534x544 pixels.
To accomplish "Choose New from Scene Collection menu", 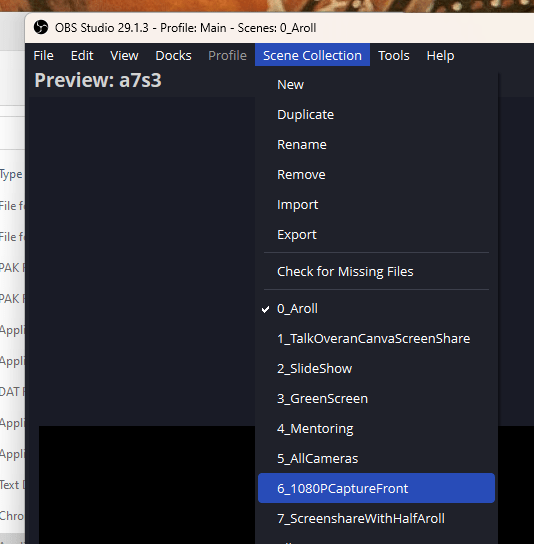I will tap(376, 85).
